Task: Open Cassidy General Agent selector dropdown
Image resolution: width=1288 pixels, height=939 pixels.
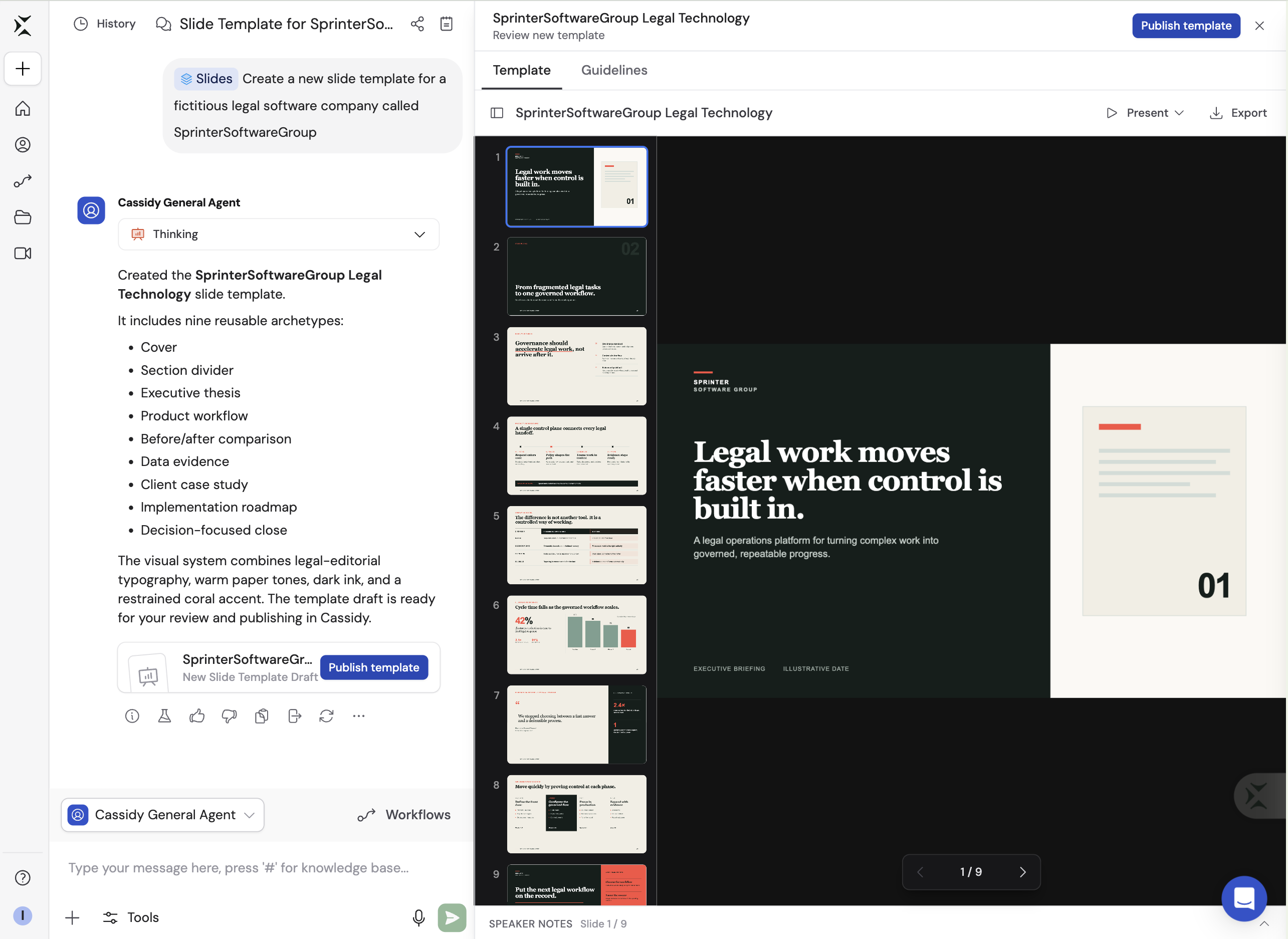Action: [162, 815]
